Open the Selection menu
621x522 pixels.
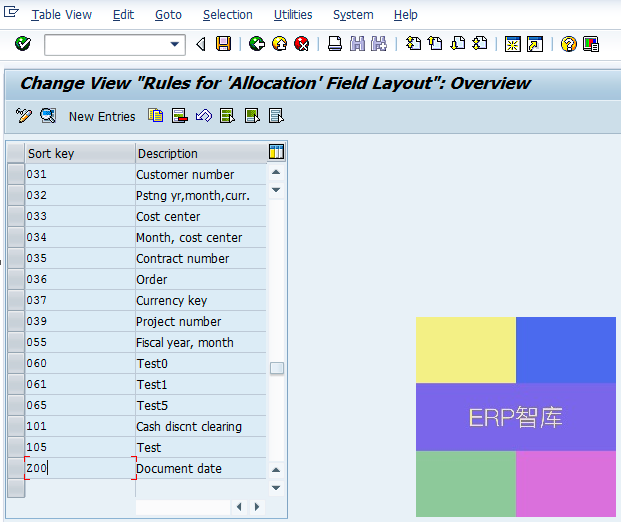228,15
